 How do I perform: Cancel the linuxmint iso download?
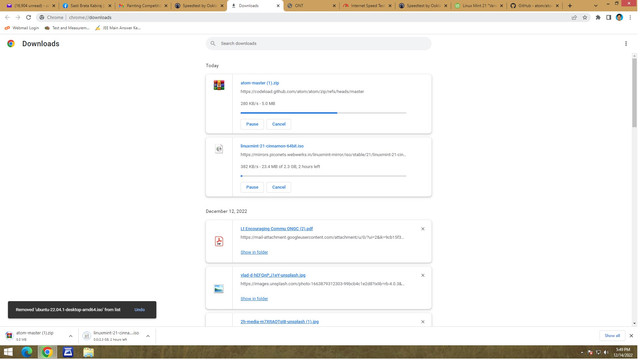[279, 187]
